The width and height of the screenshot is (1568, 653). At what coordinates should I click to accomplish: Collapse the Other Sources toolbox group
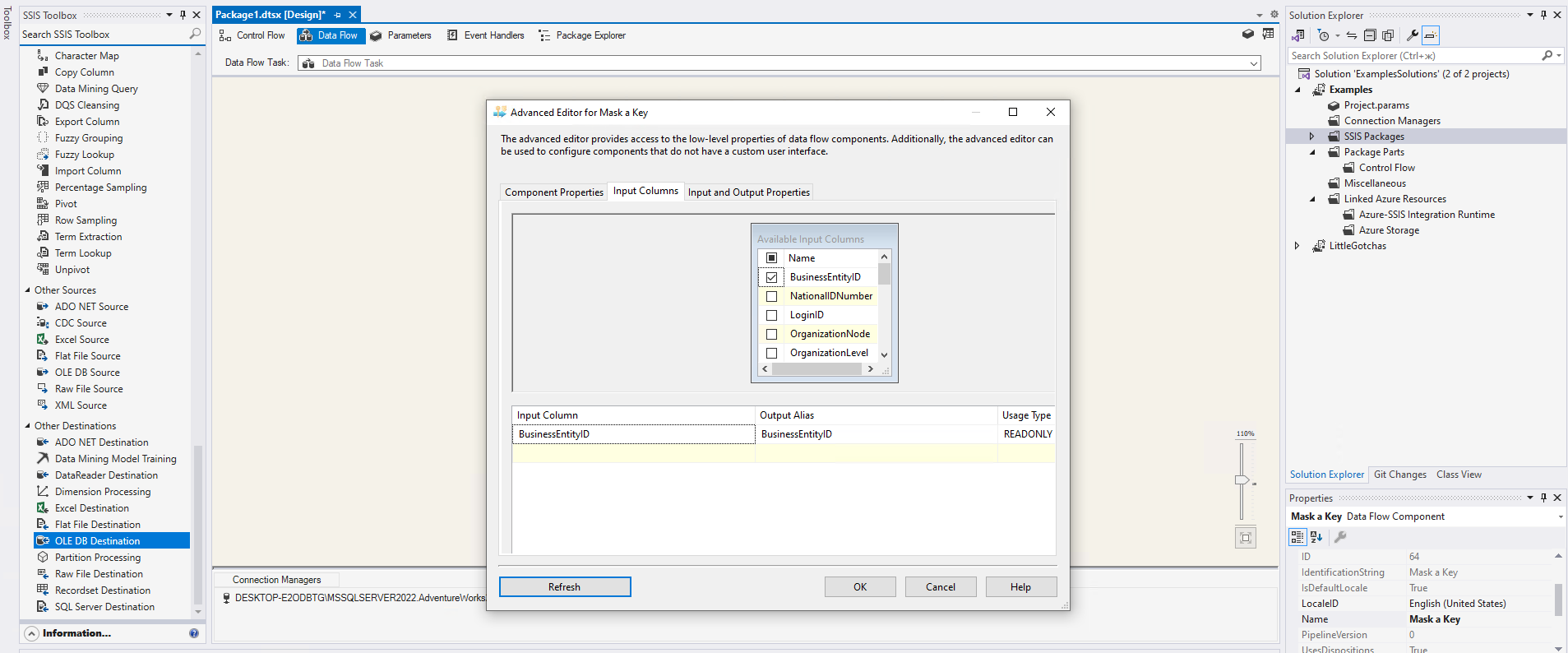point(27,290)
